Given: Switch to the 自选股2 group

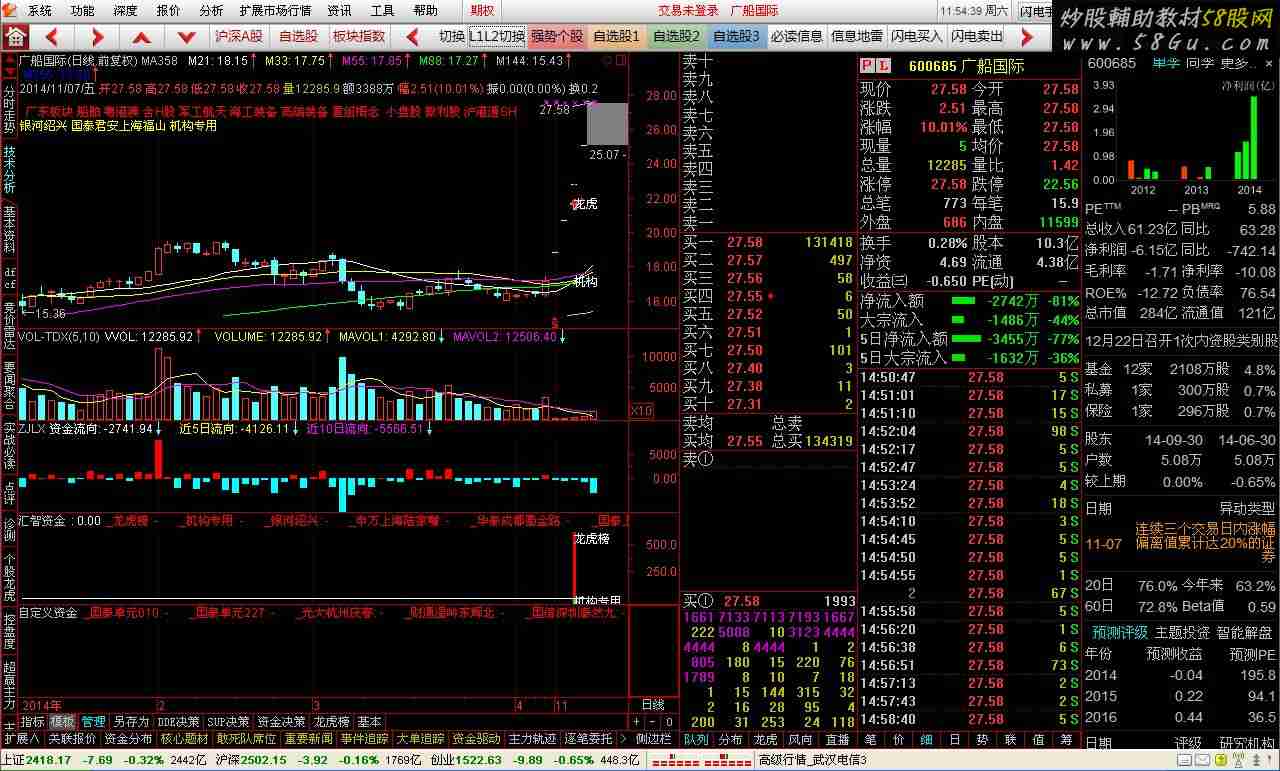Looking at the screenshot, I should click(676, 36).
